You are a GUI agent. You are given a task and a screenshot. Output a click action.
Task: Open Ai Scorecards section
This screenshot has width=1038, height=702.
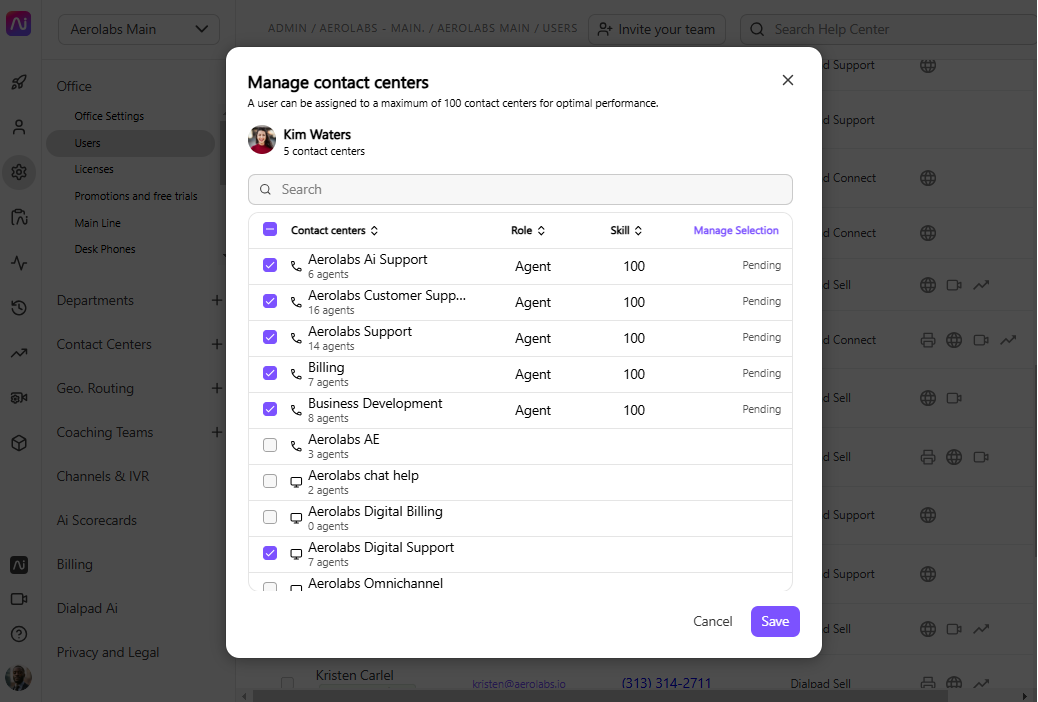coord(97,521)
